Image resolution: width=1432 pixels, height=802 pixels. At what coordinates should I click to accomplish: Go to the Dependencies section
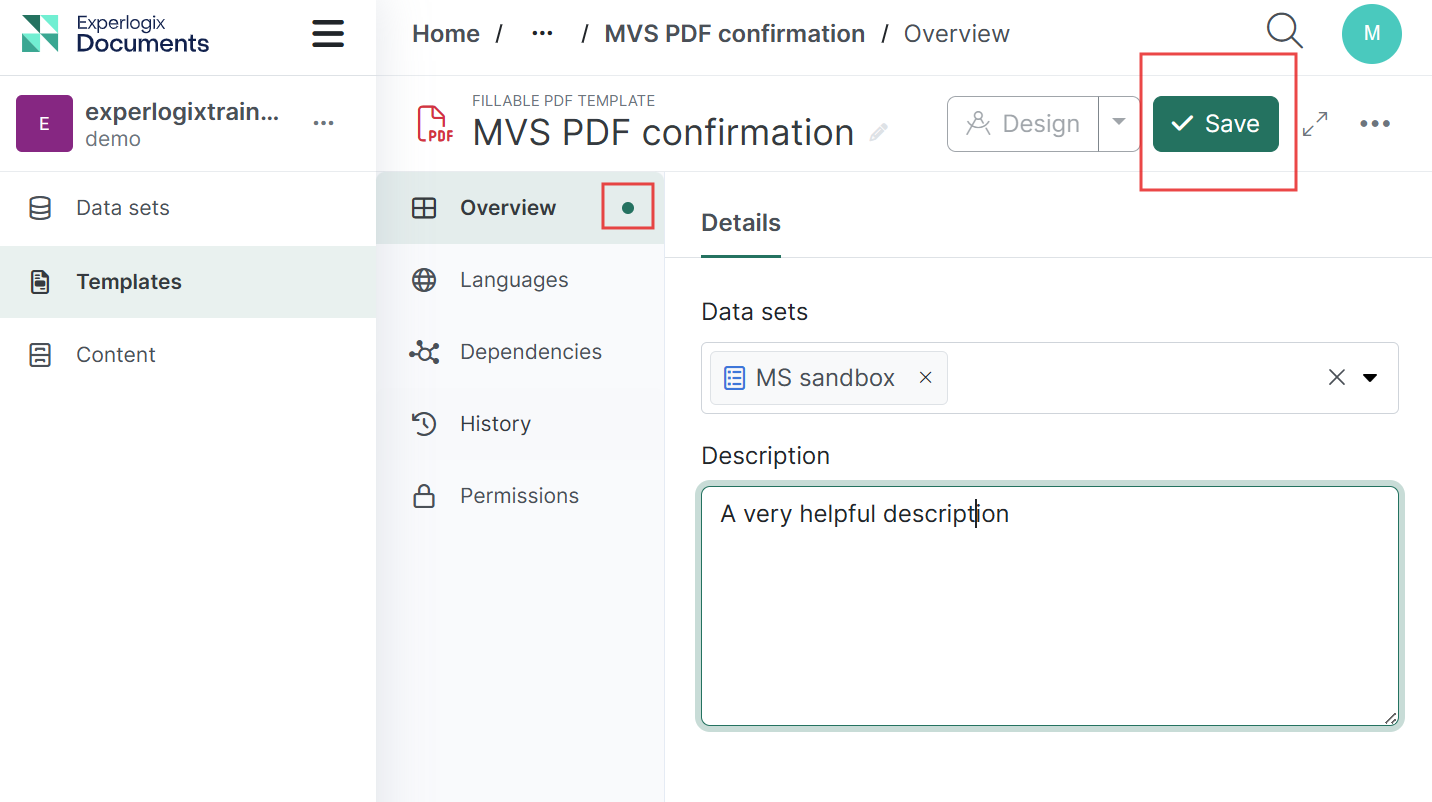[x=530, y=352]
